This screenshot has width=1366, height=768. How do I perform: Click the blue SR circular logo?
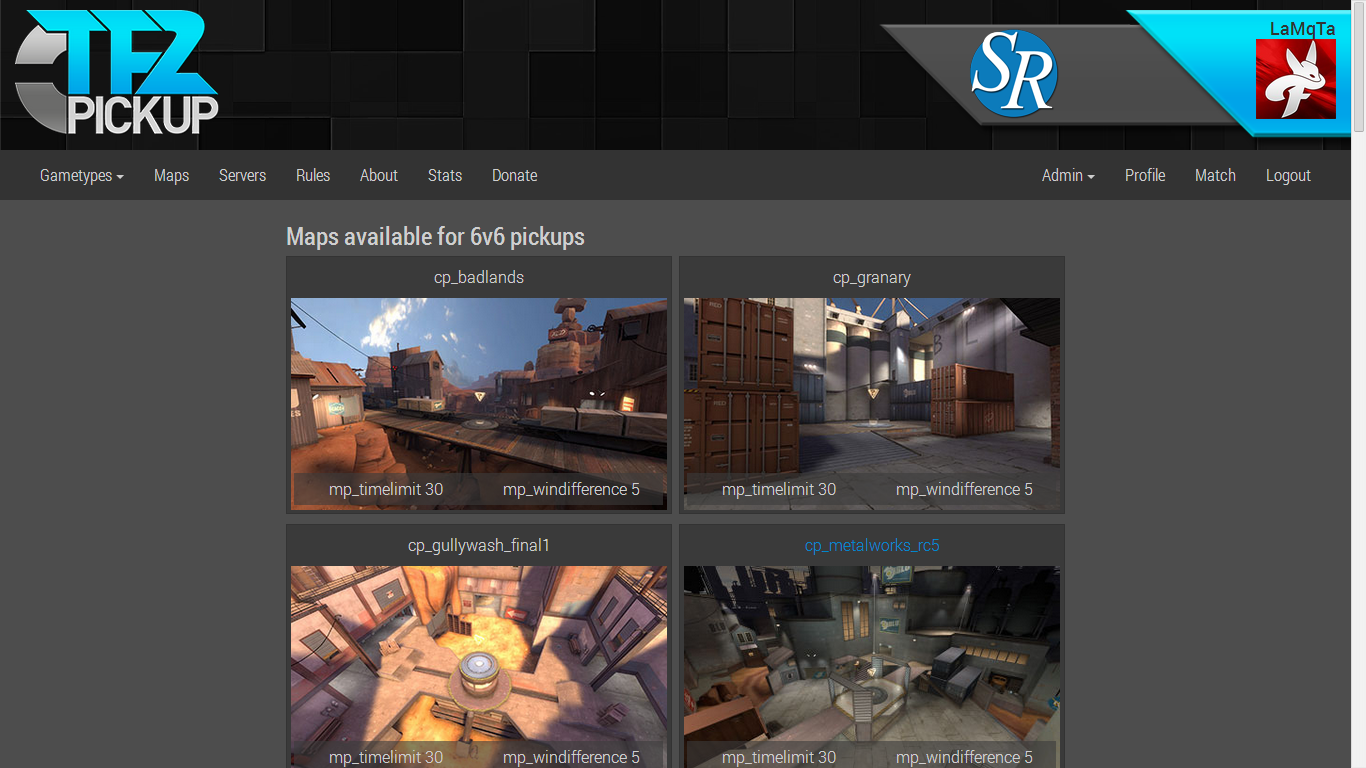click(1013, 73)
